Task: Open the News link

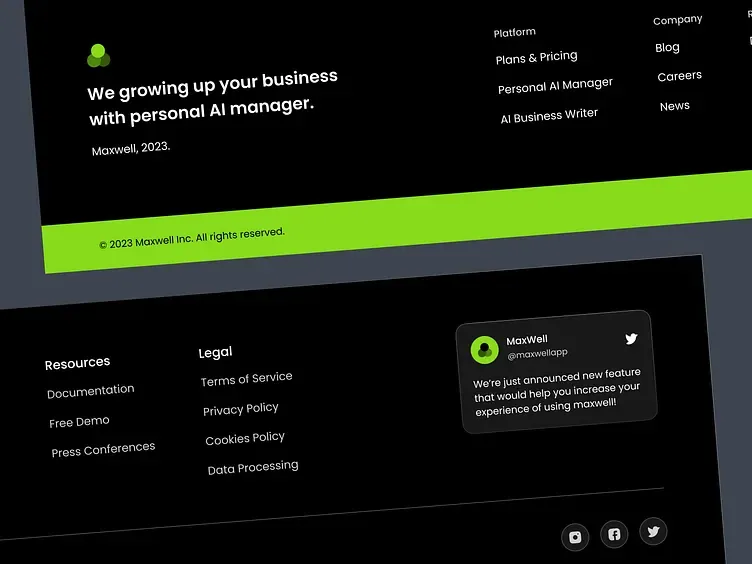Action: pos(674,106)
